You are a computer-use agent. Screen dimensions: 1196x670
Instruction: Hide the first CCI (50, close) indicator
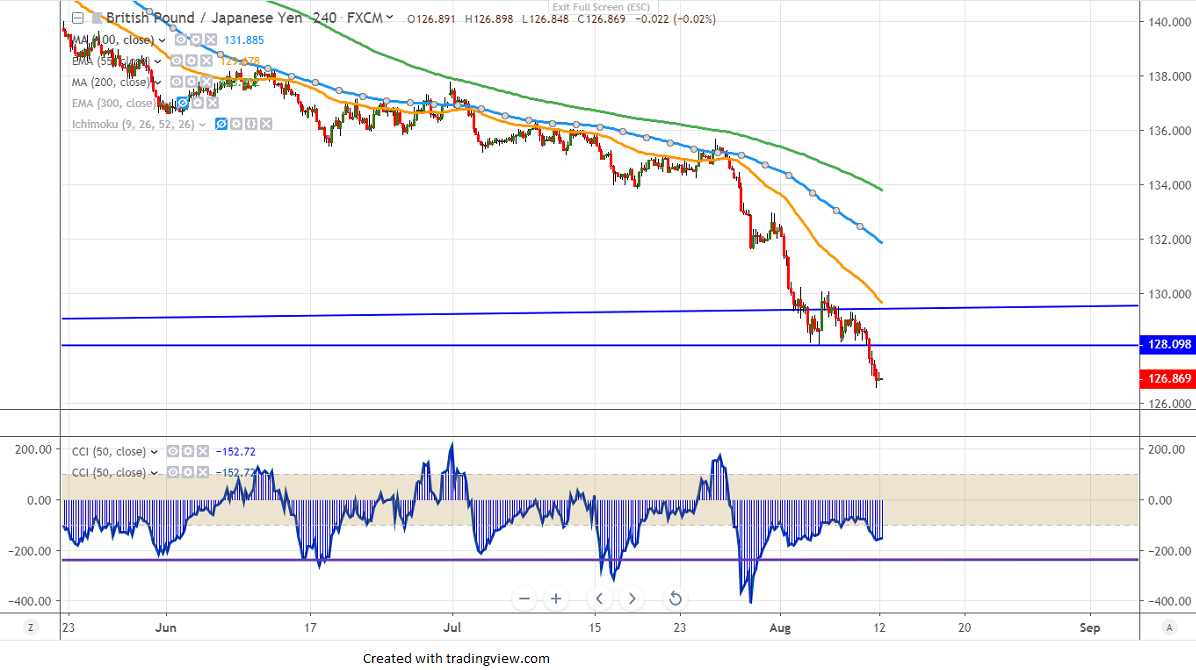[173, 452]
